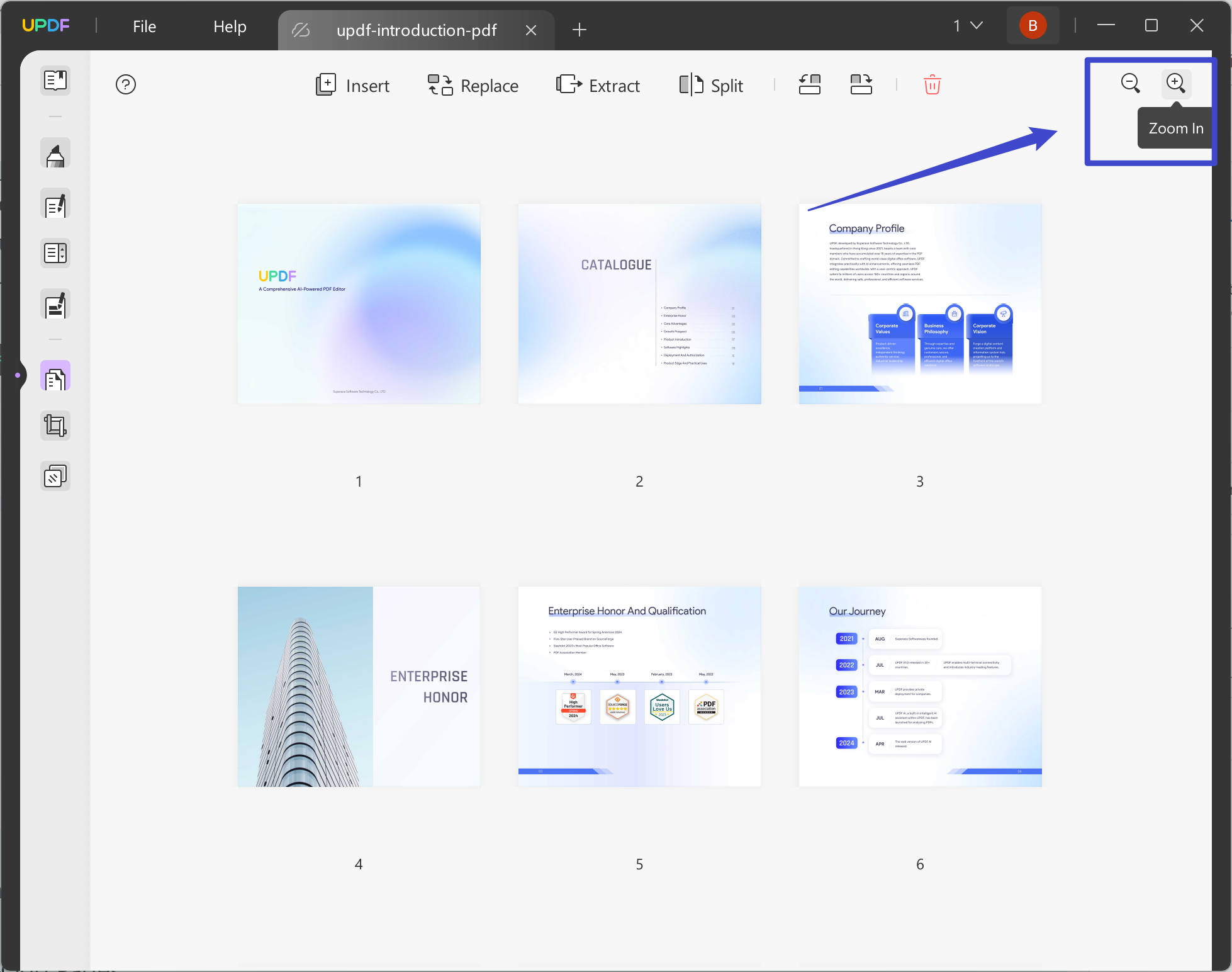Open the help question mark icon
This screenshot has width=1232, height=972.
(x=125, y=84)
